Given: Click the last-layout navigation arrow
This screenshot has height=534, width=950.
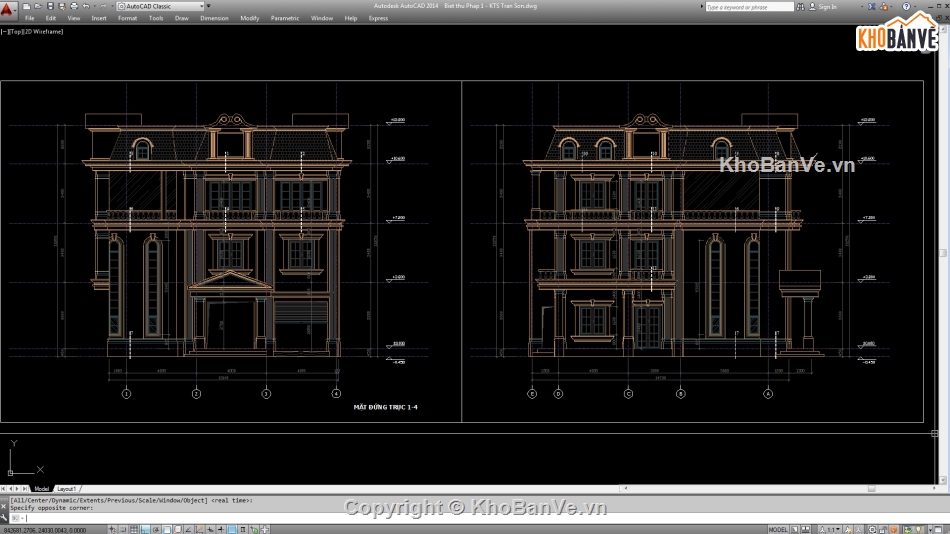Looking at the screenshot, I should pos(25,489).
